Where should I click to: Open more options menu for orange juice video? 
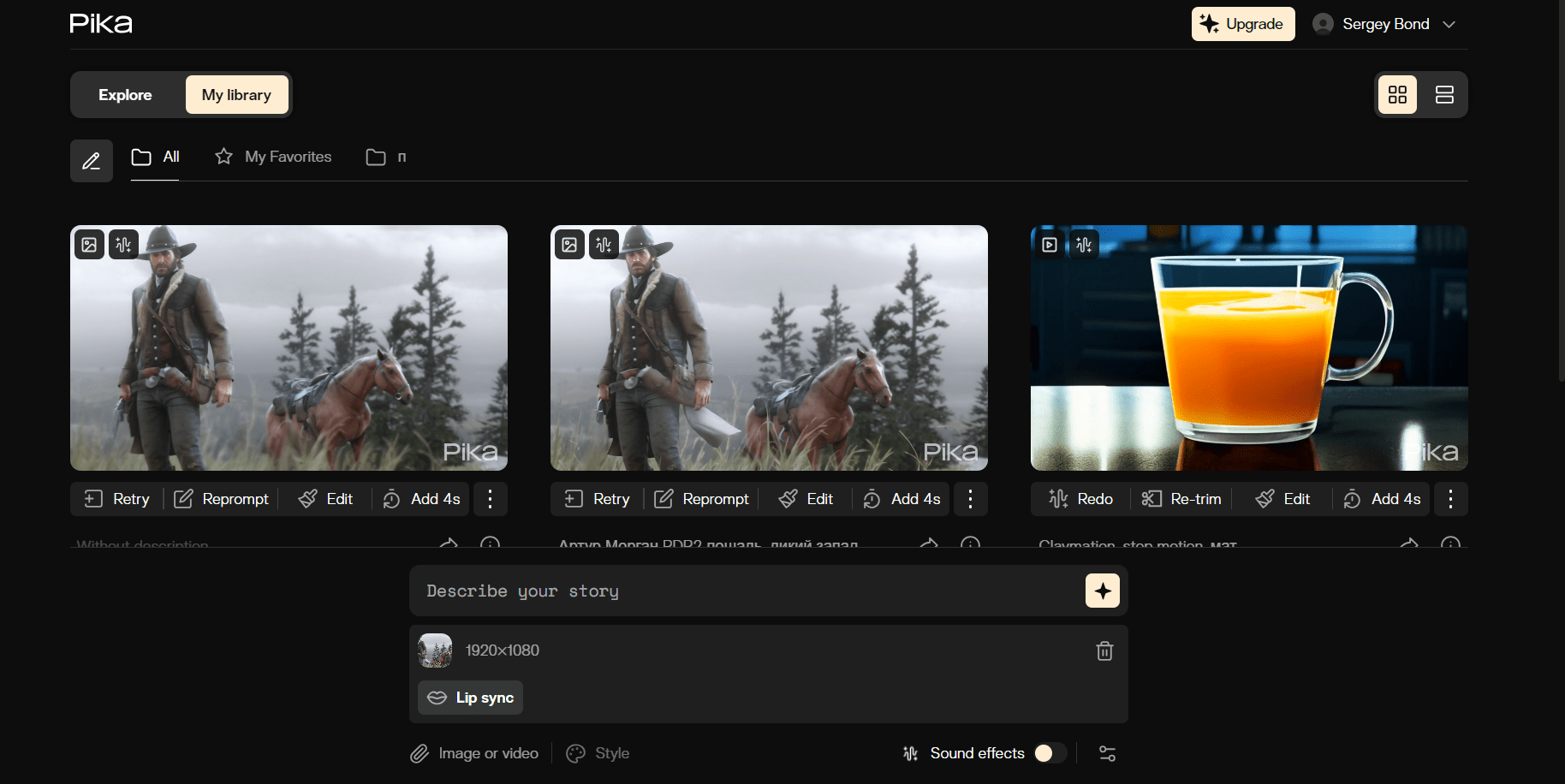pos(1450,499)
